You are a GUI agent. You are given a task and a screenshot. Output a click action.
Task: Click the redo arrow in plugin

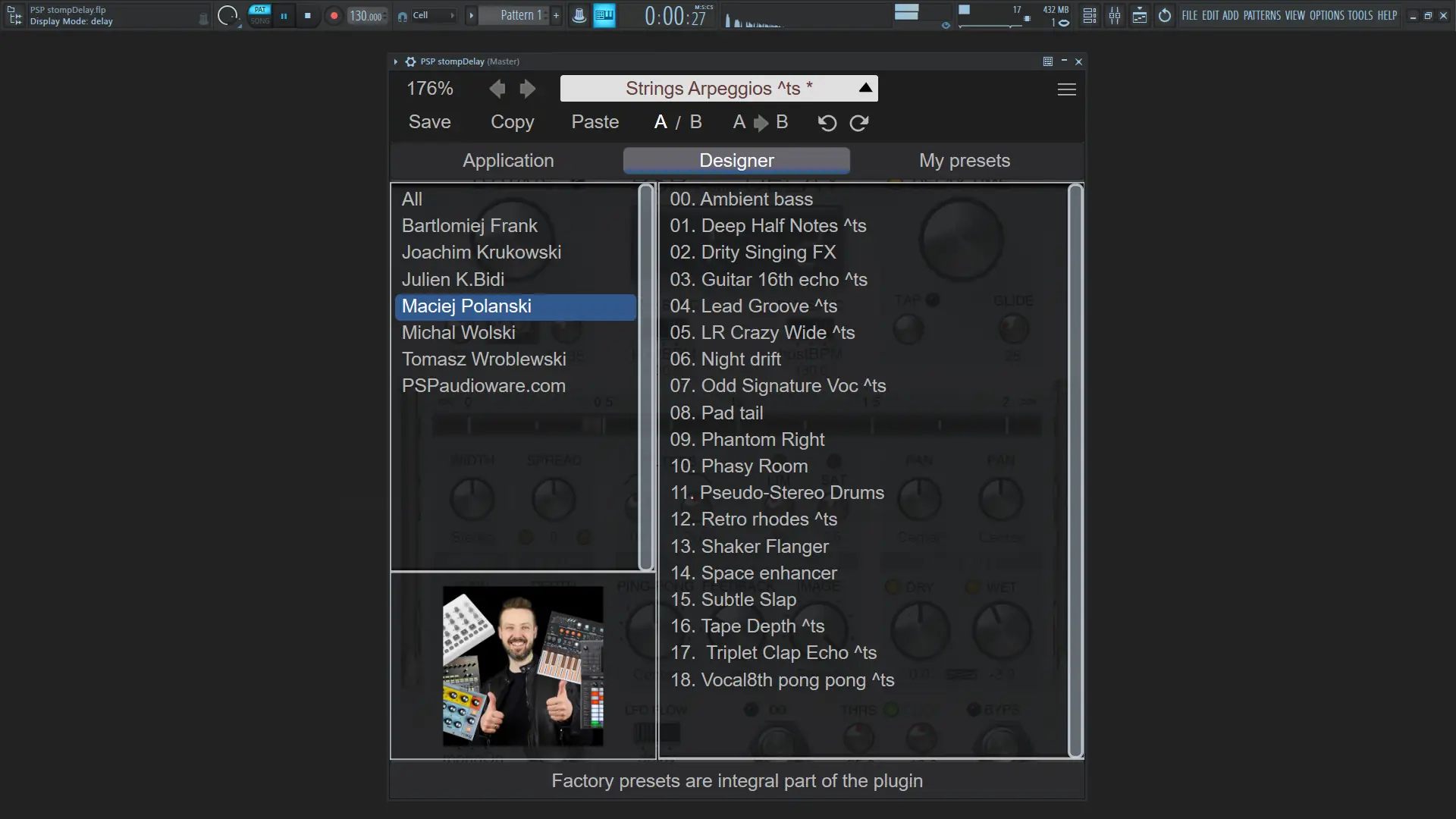pyautogui.click(x=859, y=123)
